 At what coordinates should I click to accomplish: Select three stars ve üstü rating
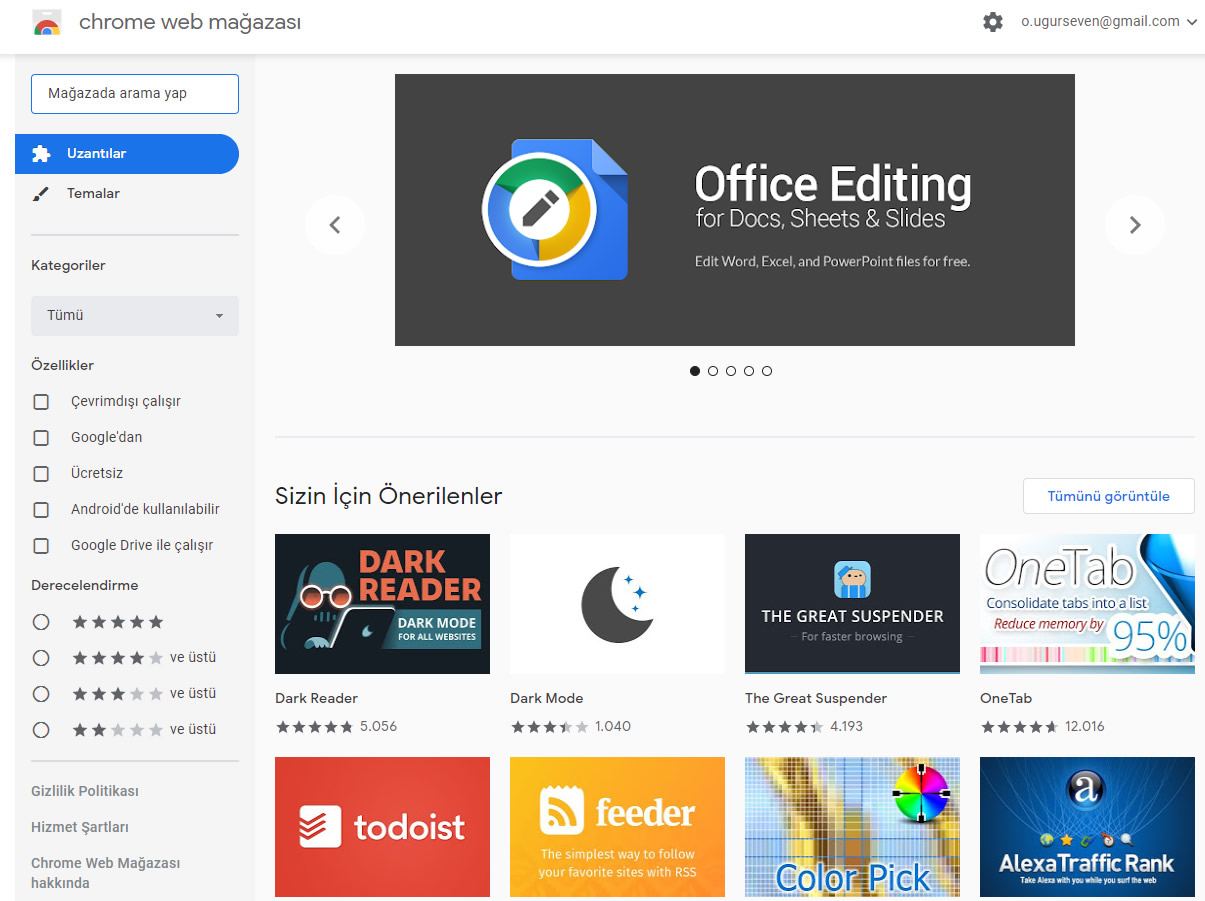[41, 694]
